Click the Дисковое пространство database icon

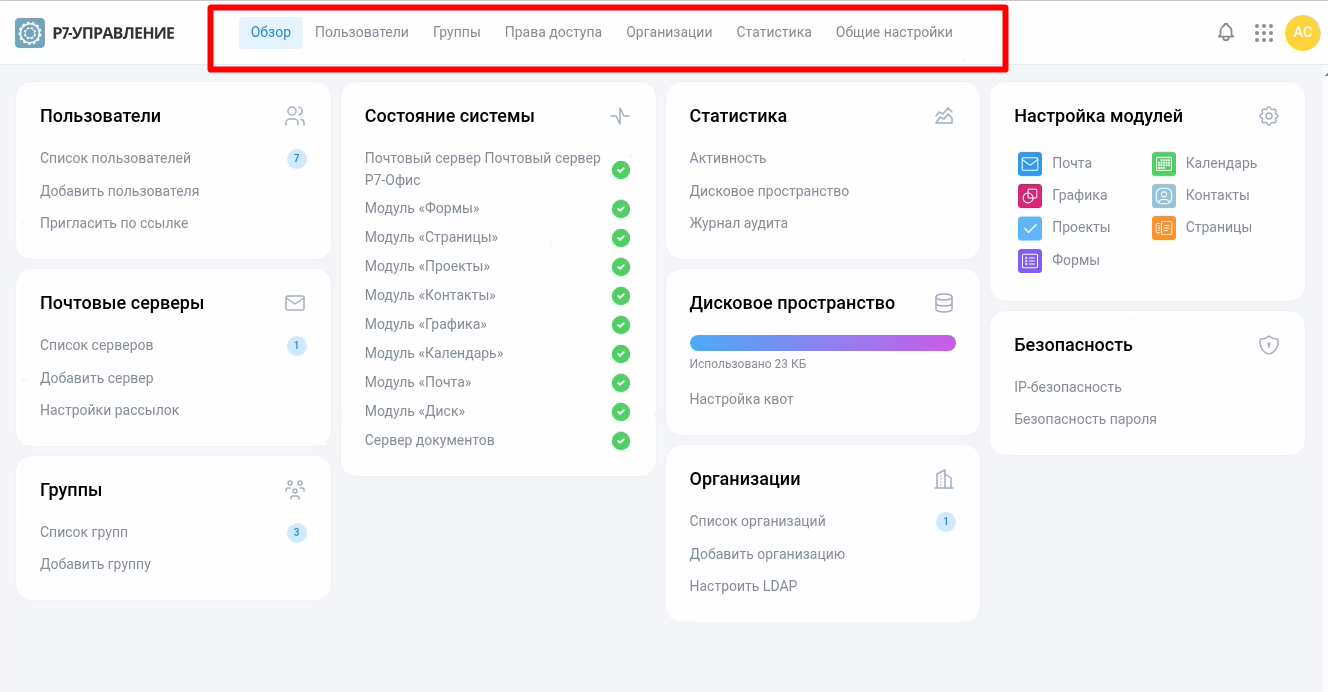point(944,303)
